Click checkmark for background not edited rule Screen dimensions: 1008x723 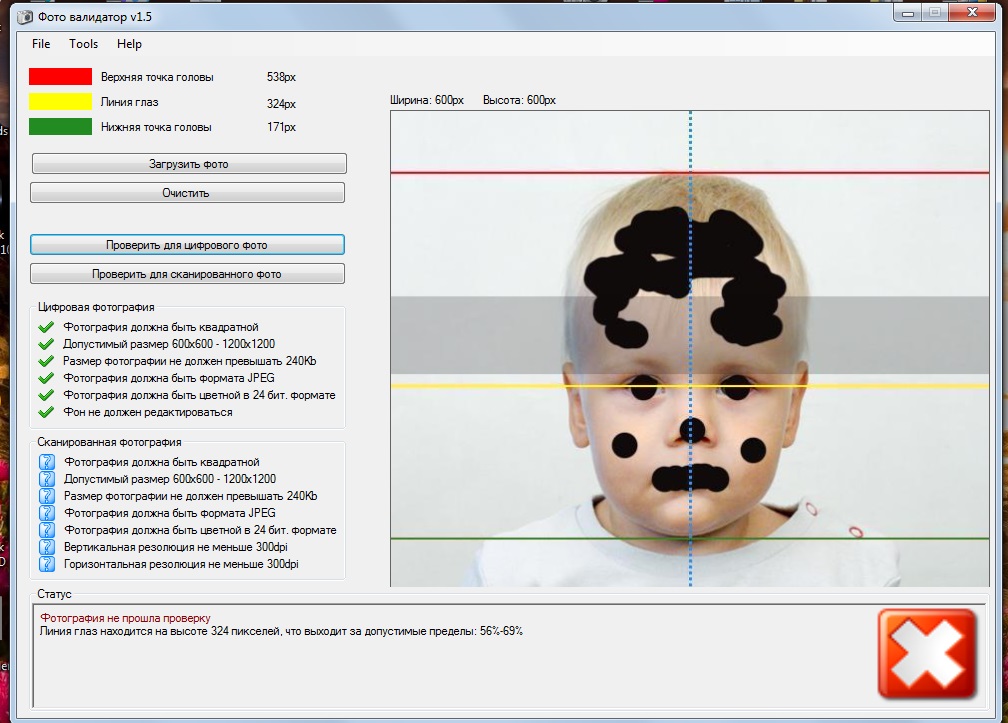46,412
